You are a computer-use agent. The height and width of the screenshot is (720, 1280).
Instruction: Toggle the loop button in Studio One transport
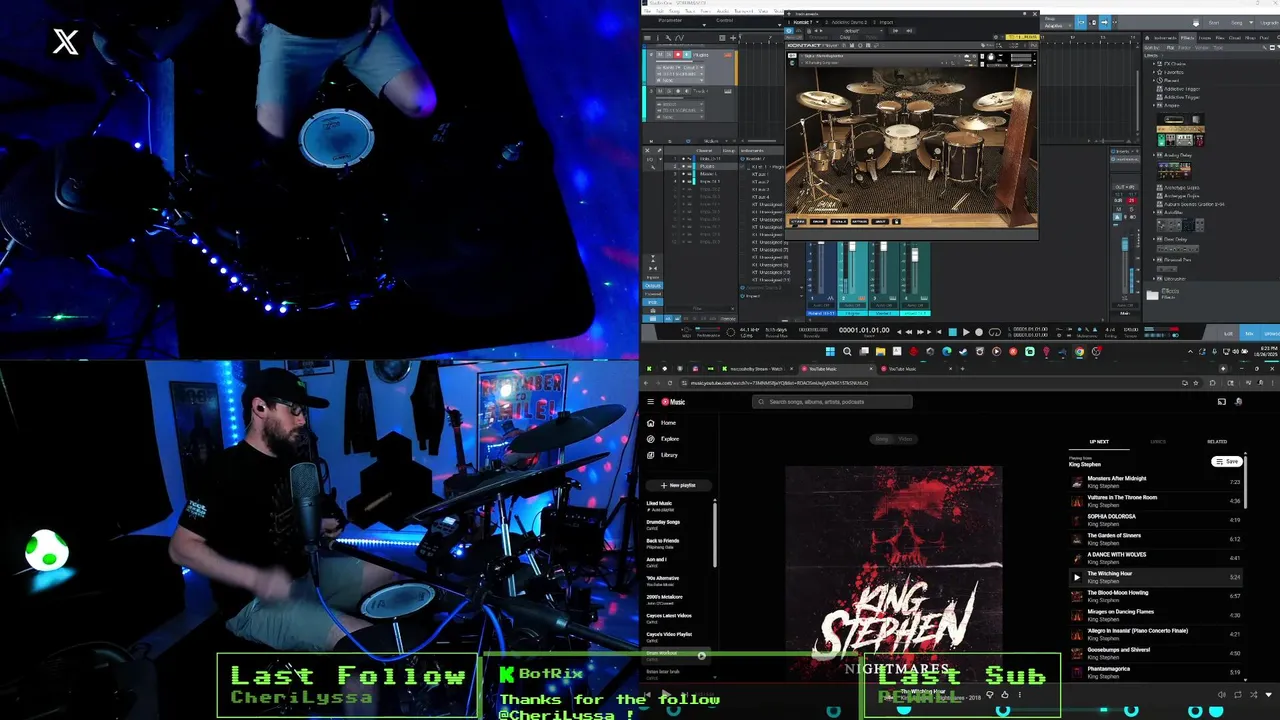point(995,332)
